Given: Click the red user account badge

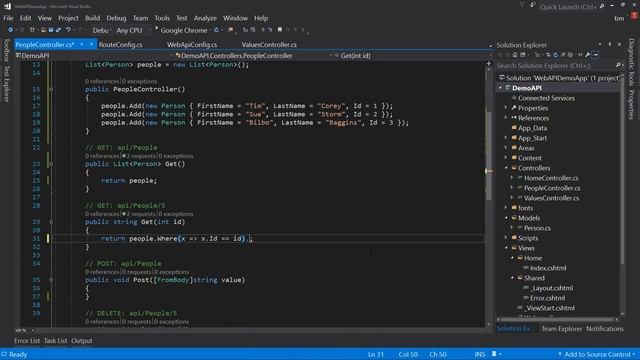Looking at the screenshot, I should (x=634, y=16).
